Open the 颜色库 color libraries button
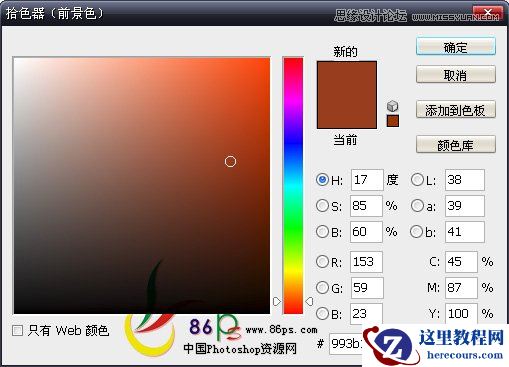The width and height of the screenshot is (509, 367). 456,145
